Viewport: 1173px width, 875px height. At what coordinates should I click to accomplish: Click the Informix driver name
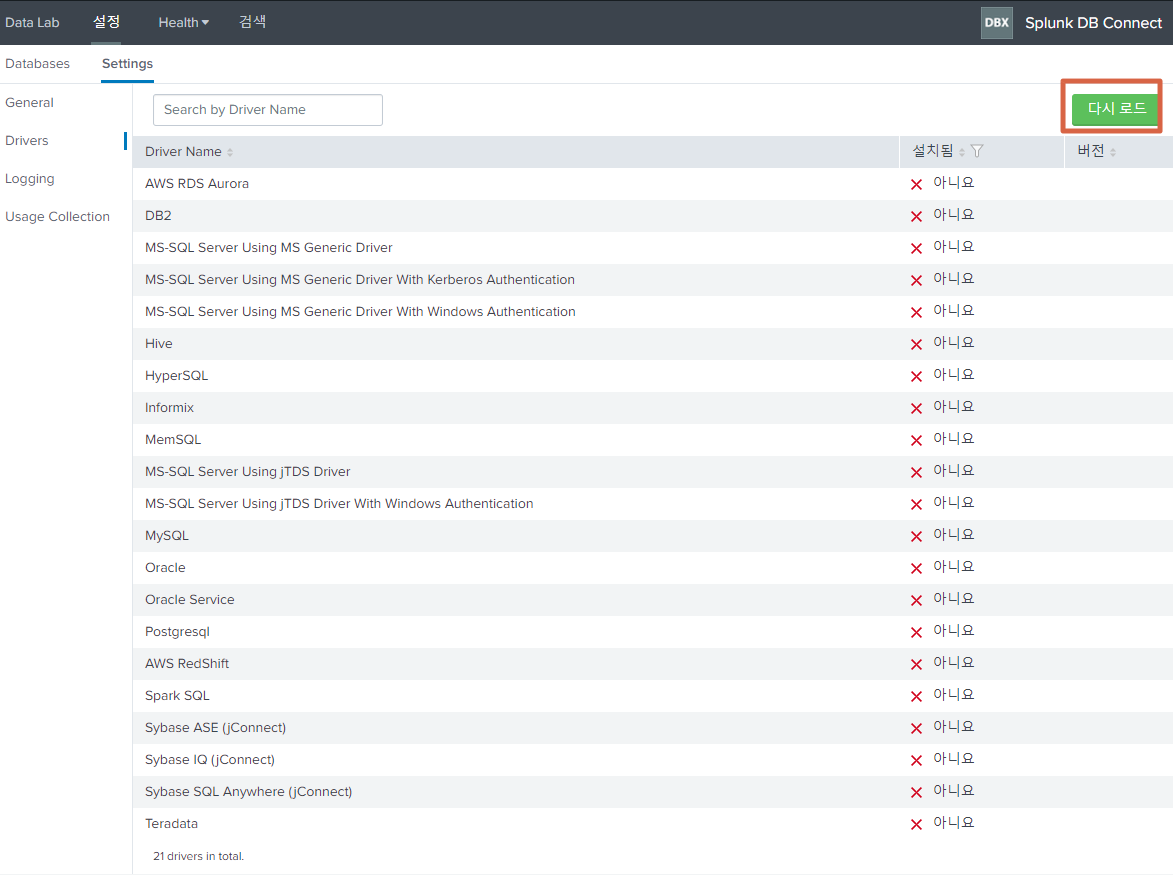[169, 408]
